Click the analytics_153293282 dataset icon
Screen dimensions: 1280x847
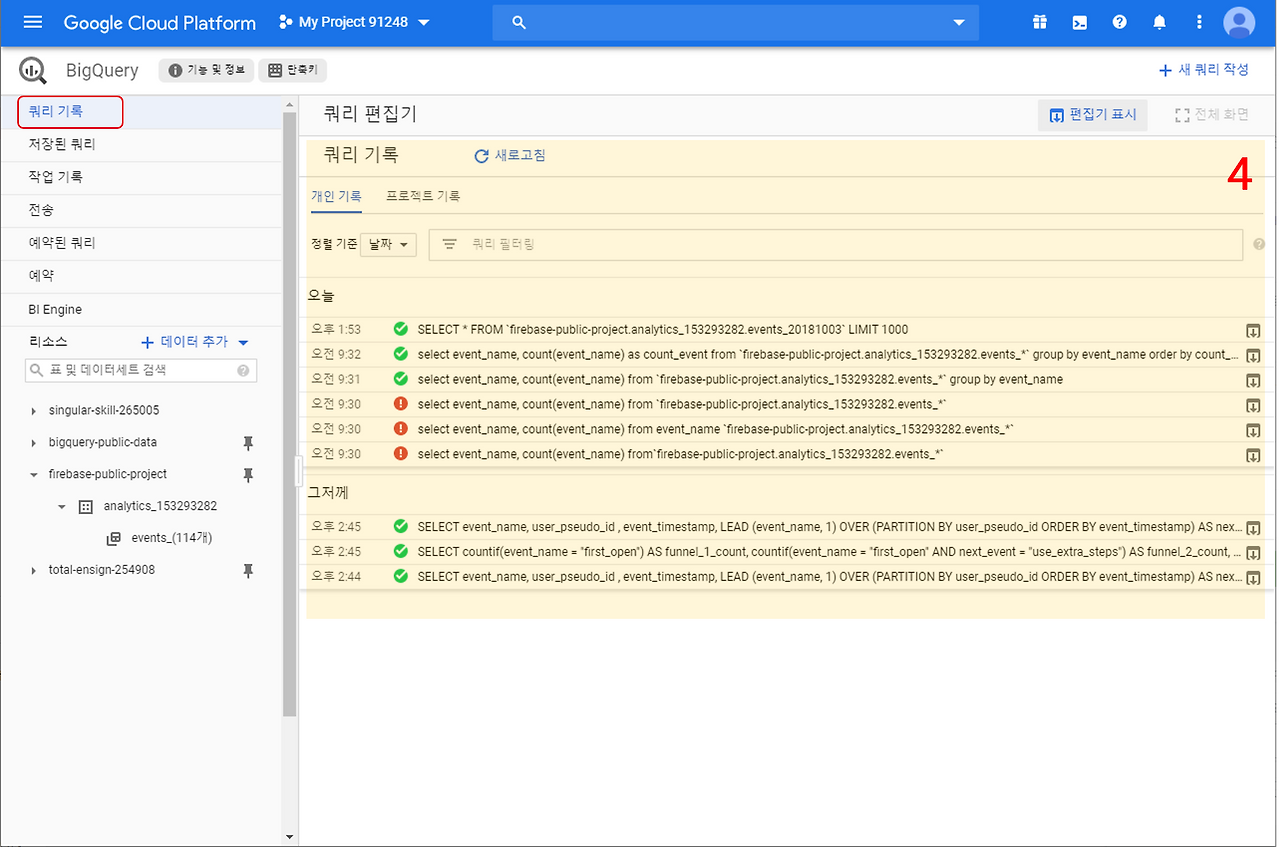(x=85, y=506)
